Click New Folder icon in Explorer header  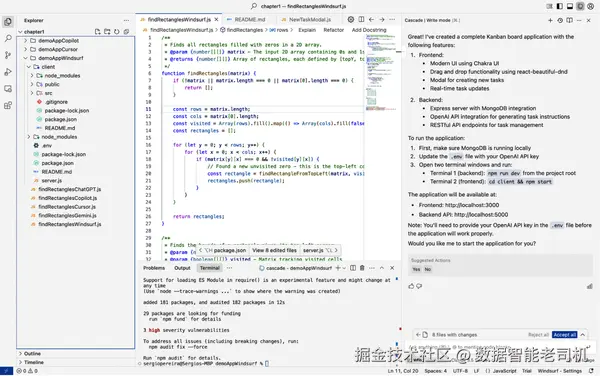tap(107, 32)
